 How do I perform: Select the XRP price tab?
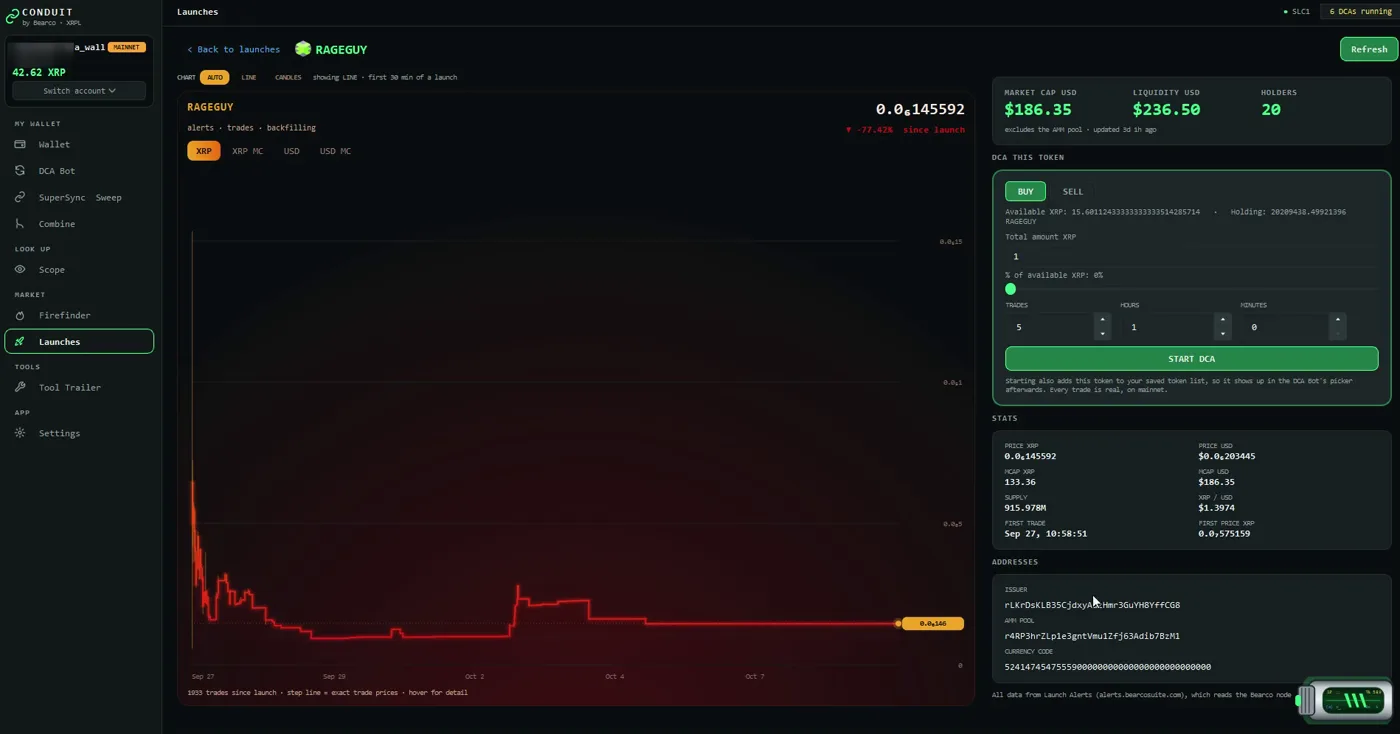204,151
